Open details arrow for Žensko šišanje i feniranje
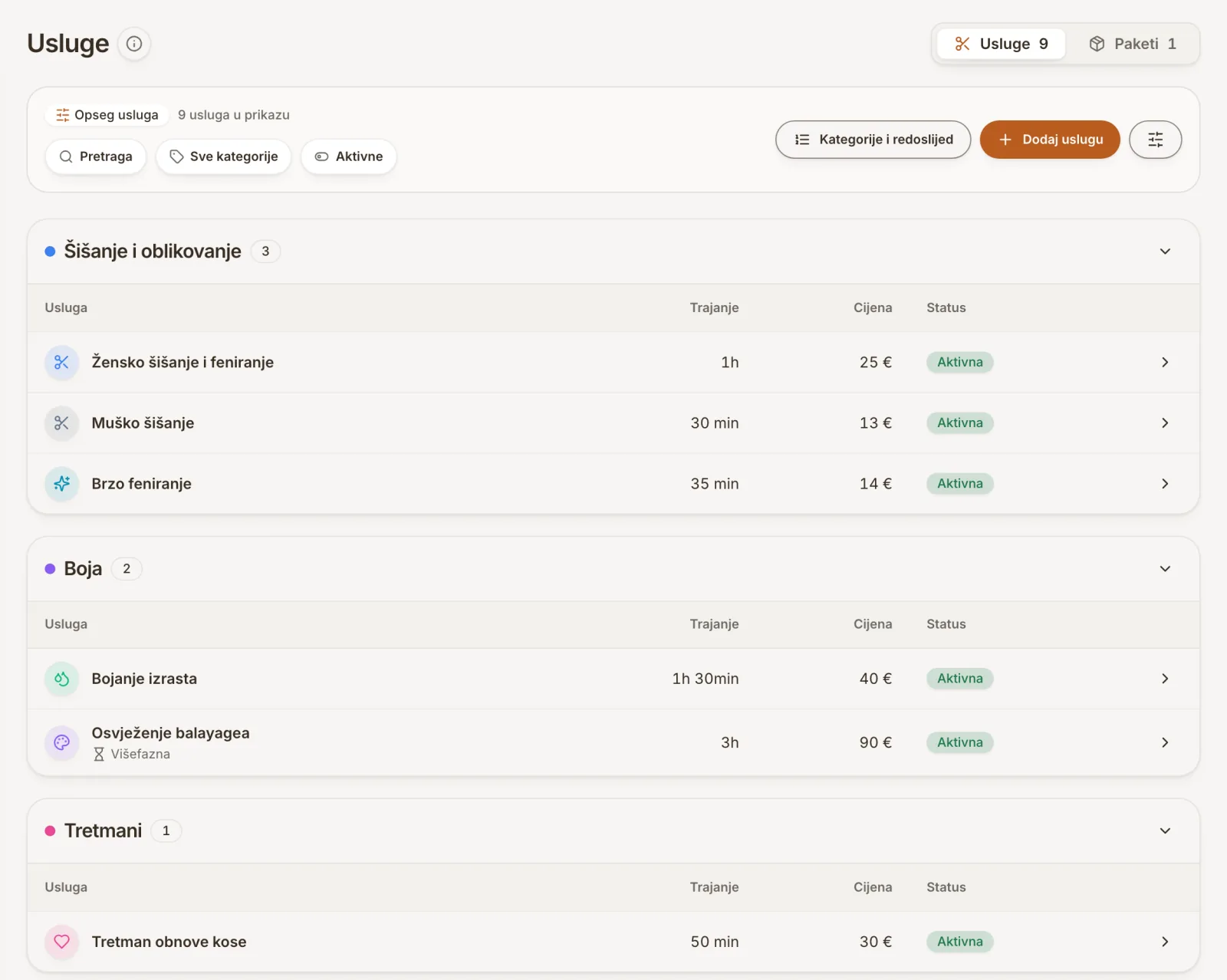 (x=1165, y=362)
